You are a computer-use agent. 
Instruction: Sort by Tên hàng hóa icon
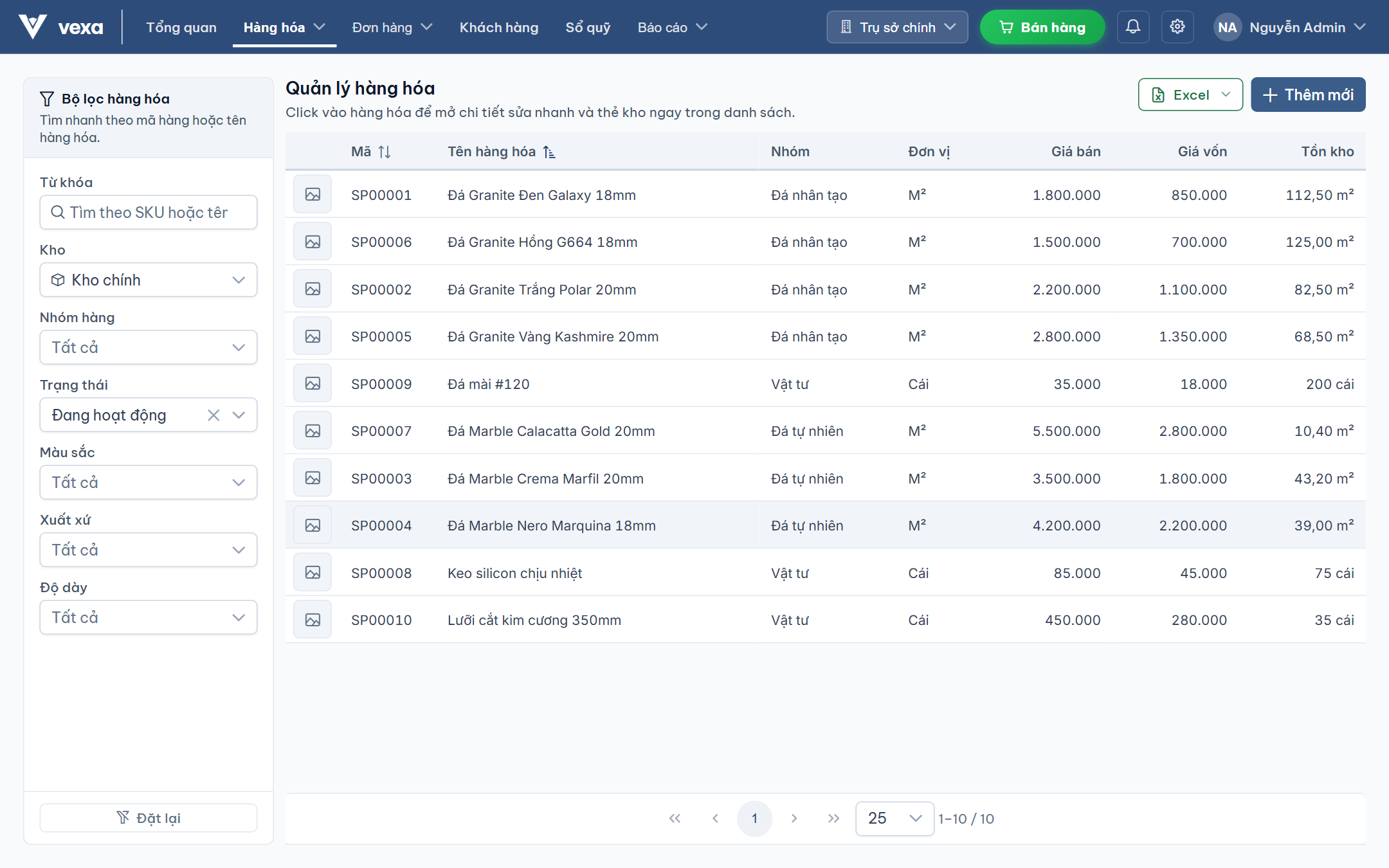click(x=549, y=152)
